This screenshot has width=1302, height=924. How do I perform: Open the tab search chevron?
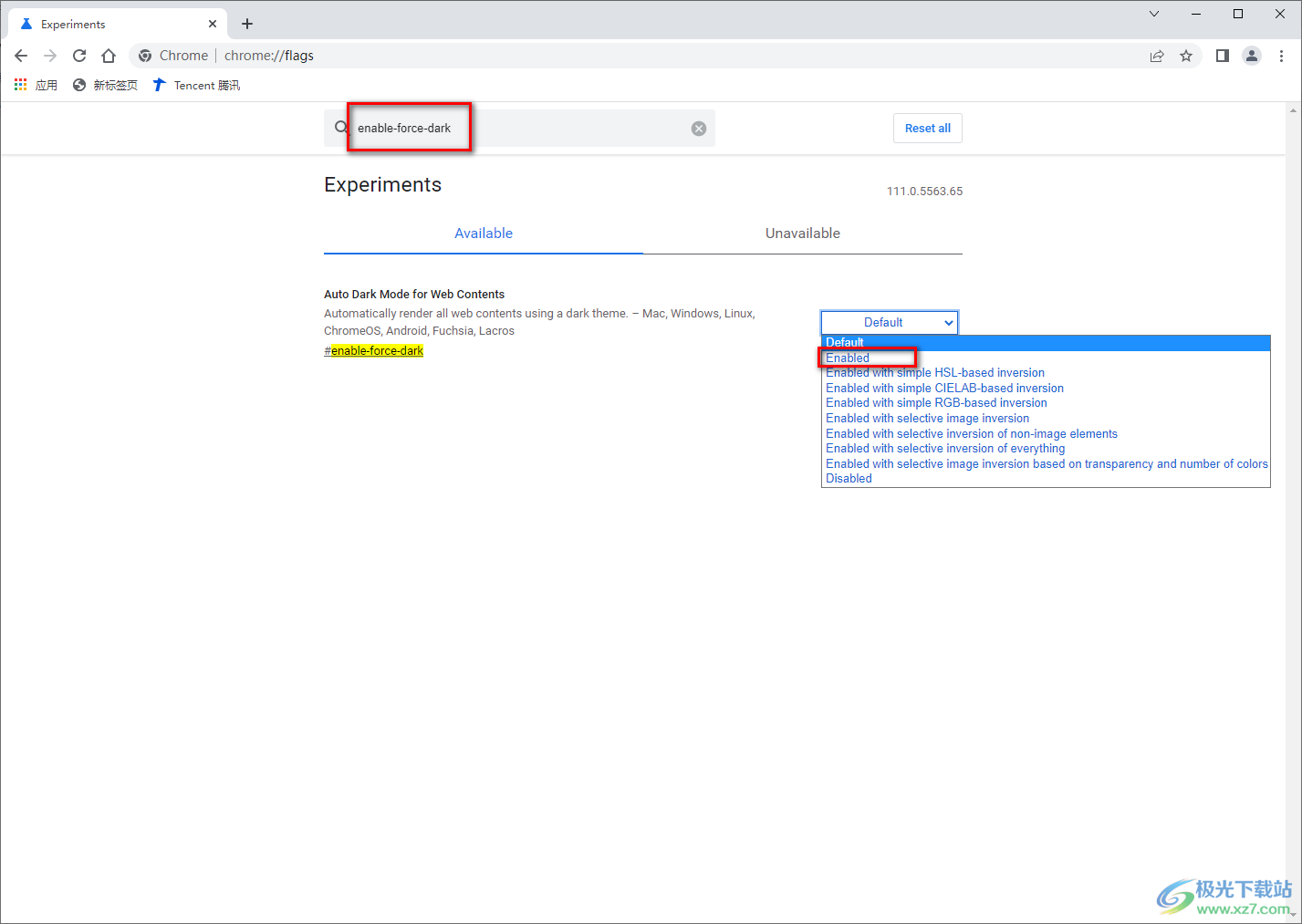(1154, 14)
